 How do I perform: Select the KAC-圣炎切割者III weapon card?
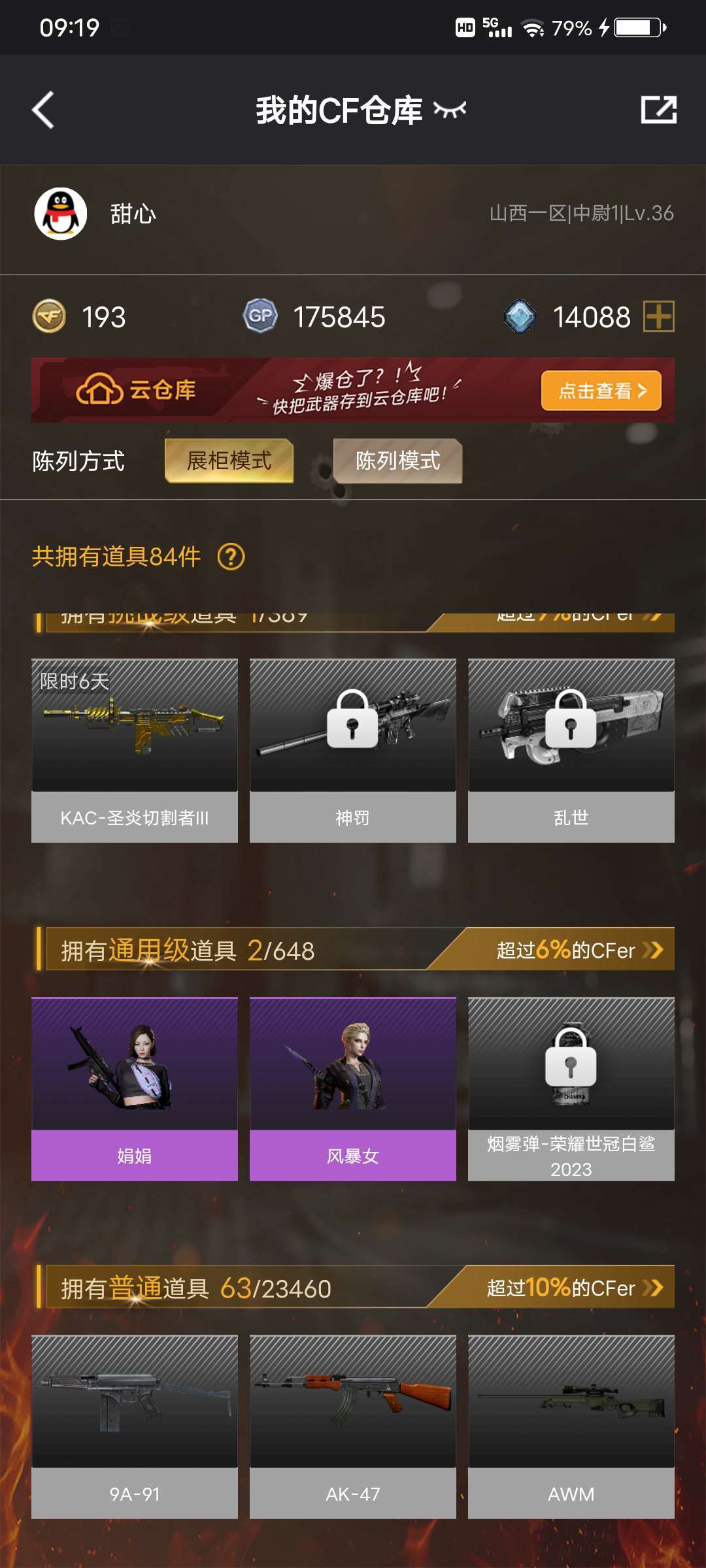point(135,751)
